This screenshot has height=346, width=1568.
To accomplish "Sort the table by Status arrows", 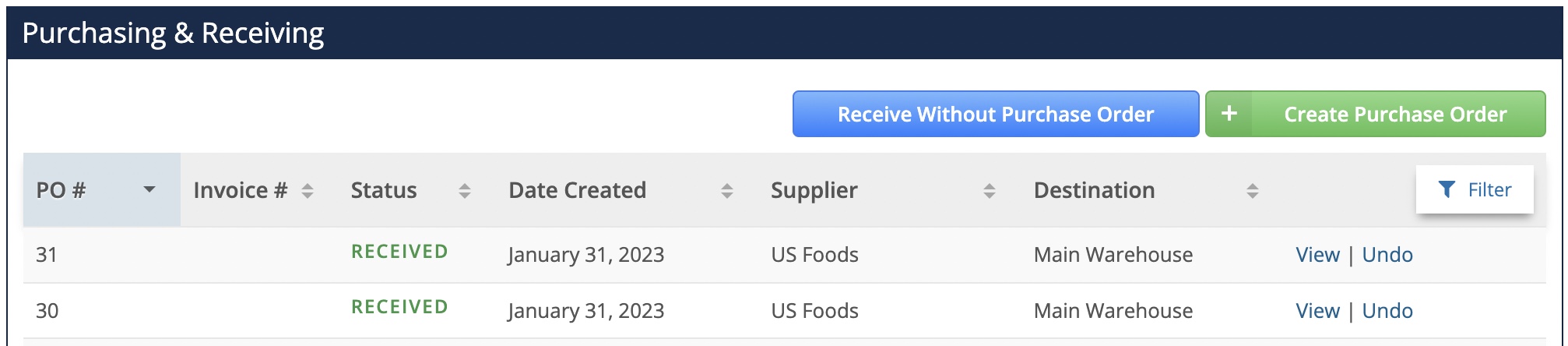I will (x=465, y=191).
